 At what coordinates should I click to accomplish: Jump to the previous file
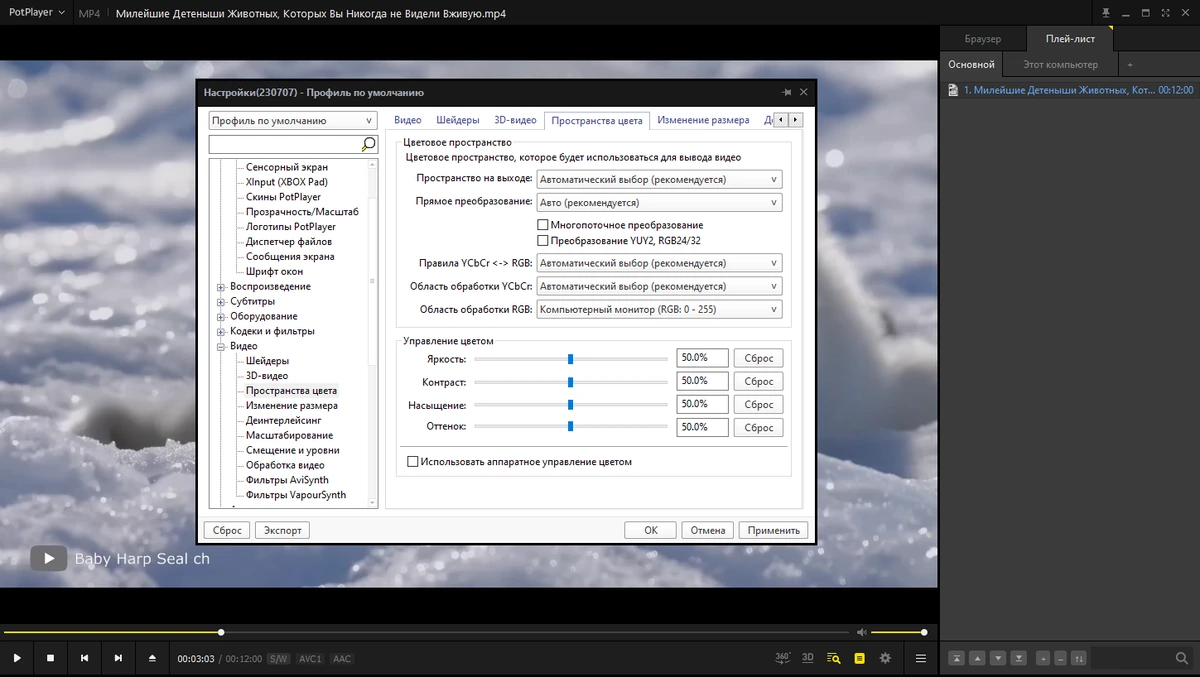[x=85, y=658]
